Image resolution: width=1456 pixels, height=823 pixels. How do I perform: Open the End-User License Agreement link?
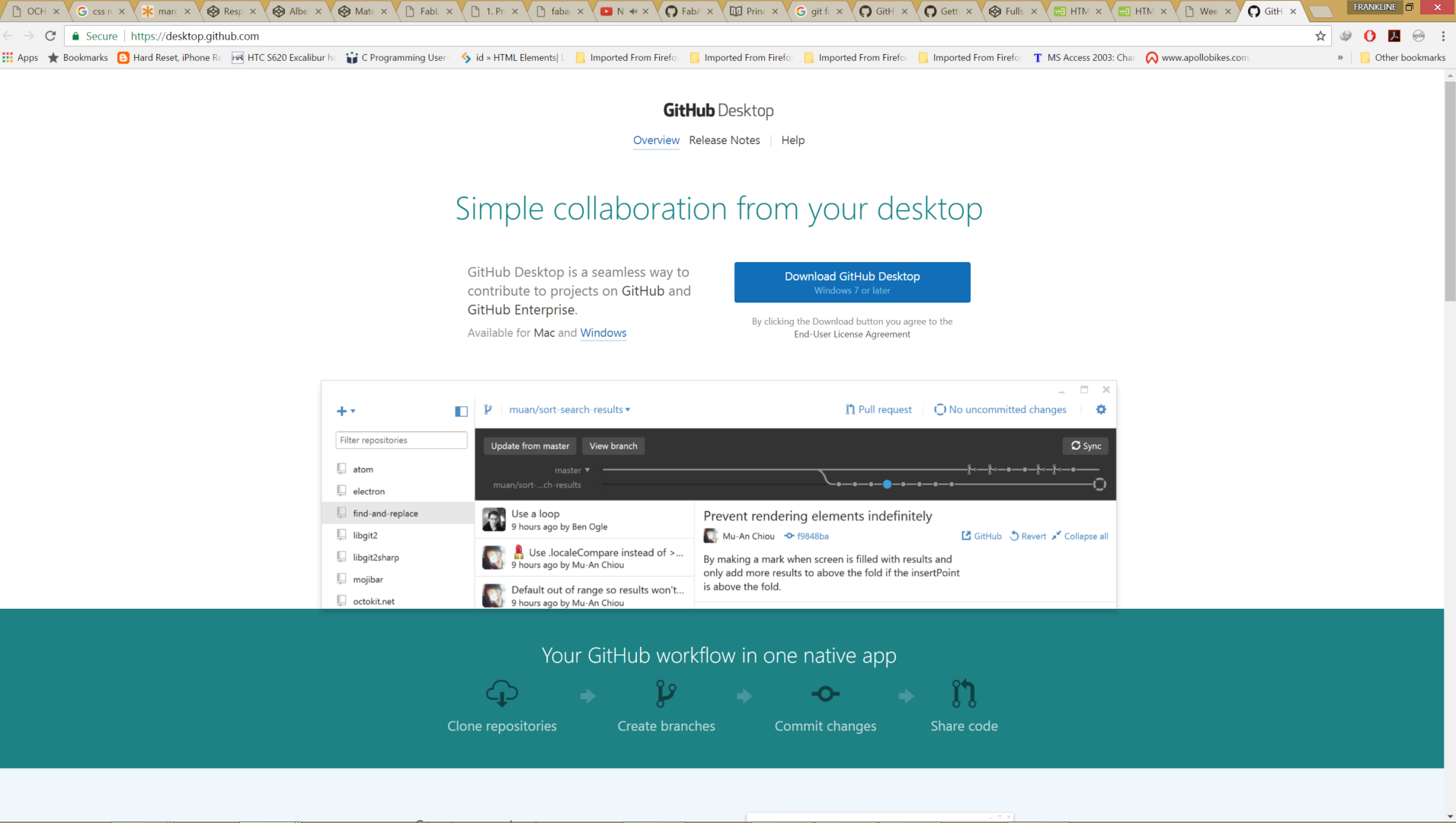[852, 334]
